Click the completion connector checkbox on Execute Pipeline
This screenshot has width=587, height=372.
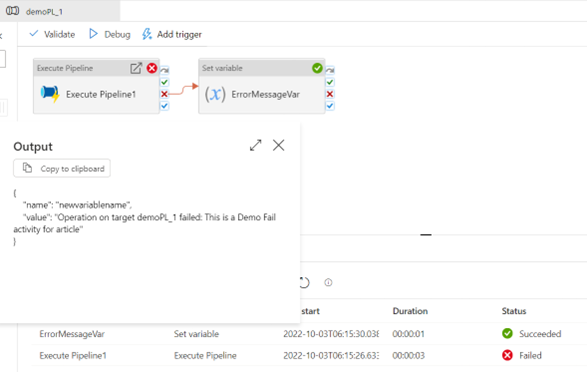pyautogui.click(x=164, y=106)
